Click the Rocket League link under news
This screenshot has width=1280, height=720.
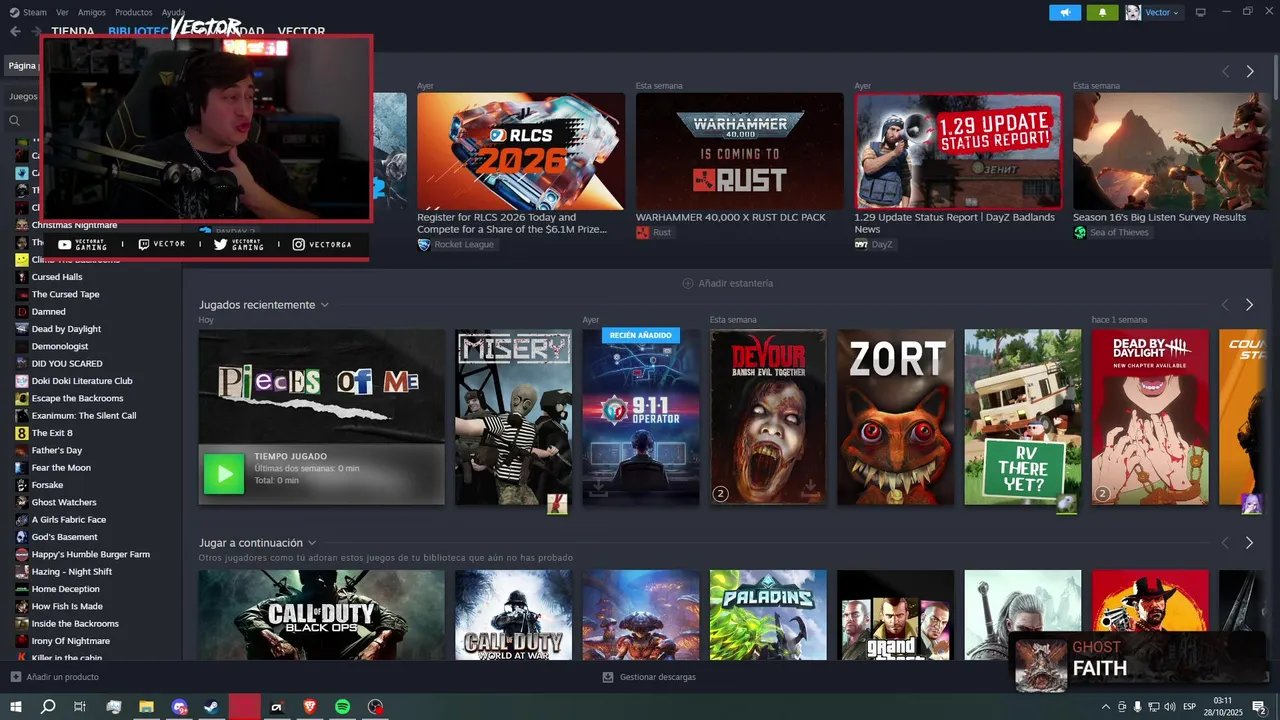(456, 244)
